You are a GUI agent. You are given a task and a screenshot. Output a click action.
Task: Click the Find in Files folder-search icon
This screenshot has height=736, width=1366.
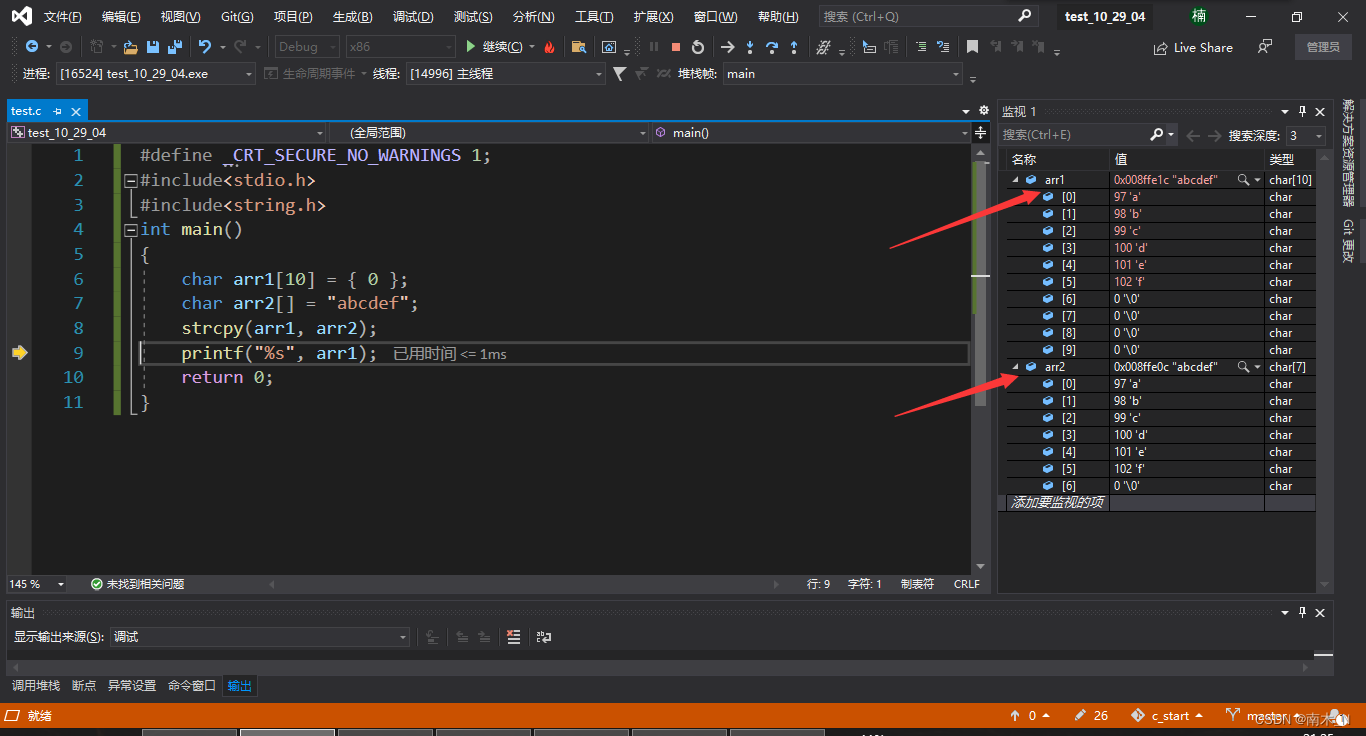click(x=578, y=47)
